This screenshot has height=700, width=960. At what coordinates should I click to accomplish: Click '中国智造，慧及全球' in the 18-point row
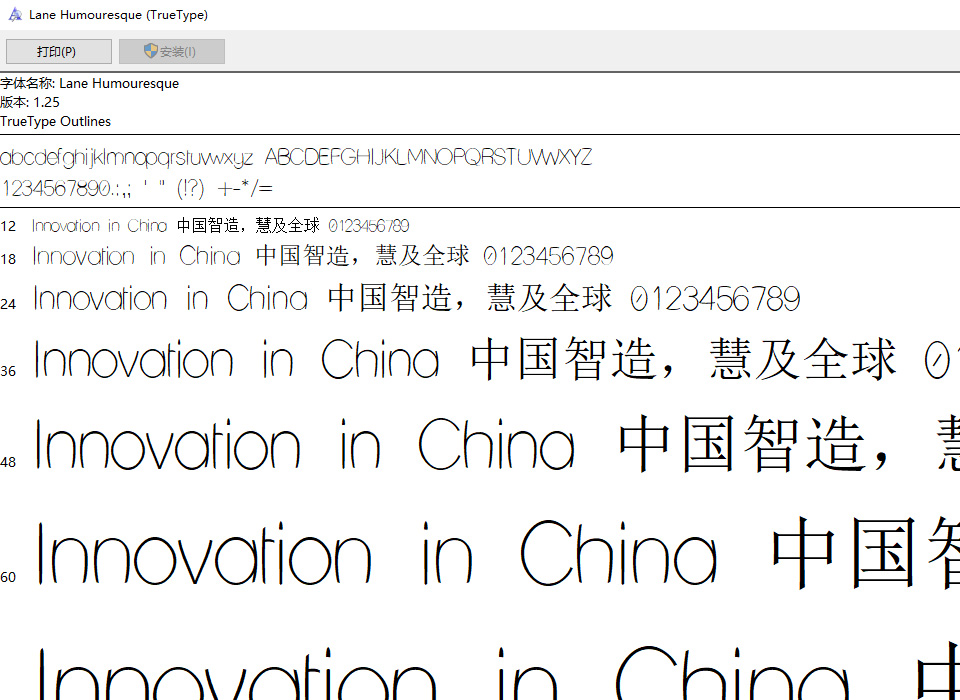click(363, 255)
